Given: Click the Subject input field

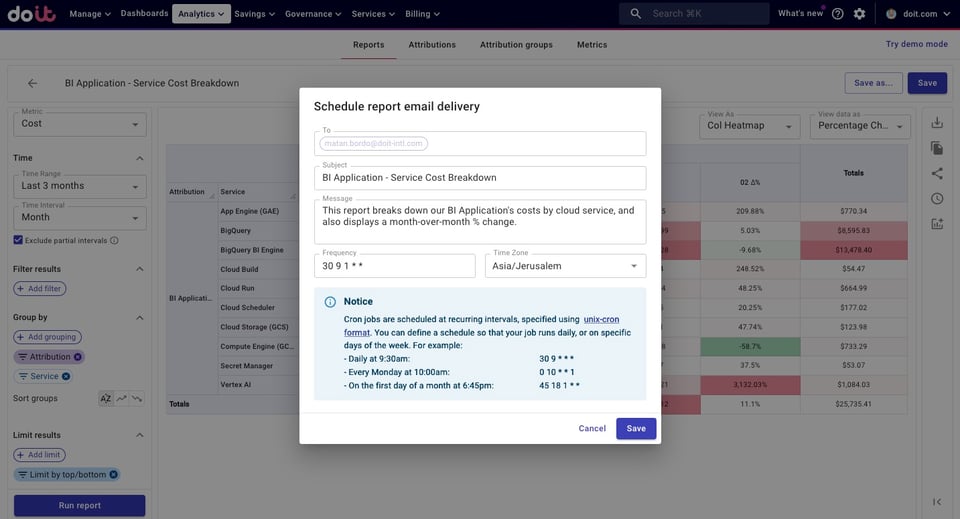Looking at the screenshot, I should point(480,178).
